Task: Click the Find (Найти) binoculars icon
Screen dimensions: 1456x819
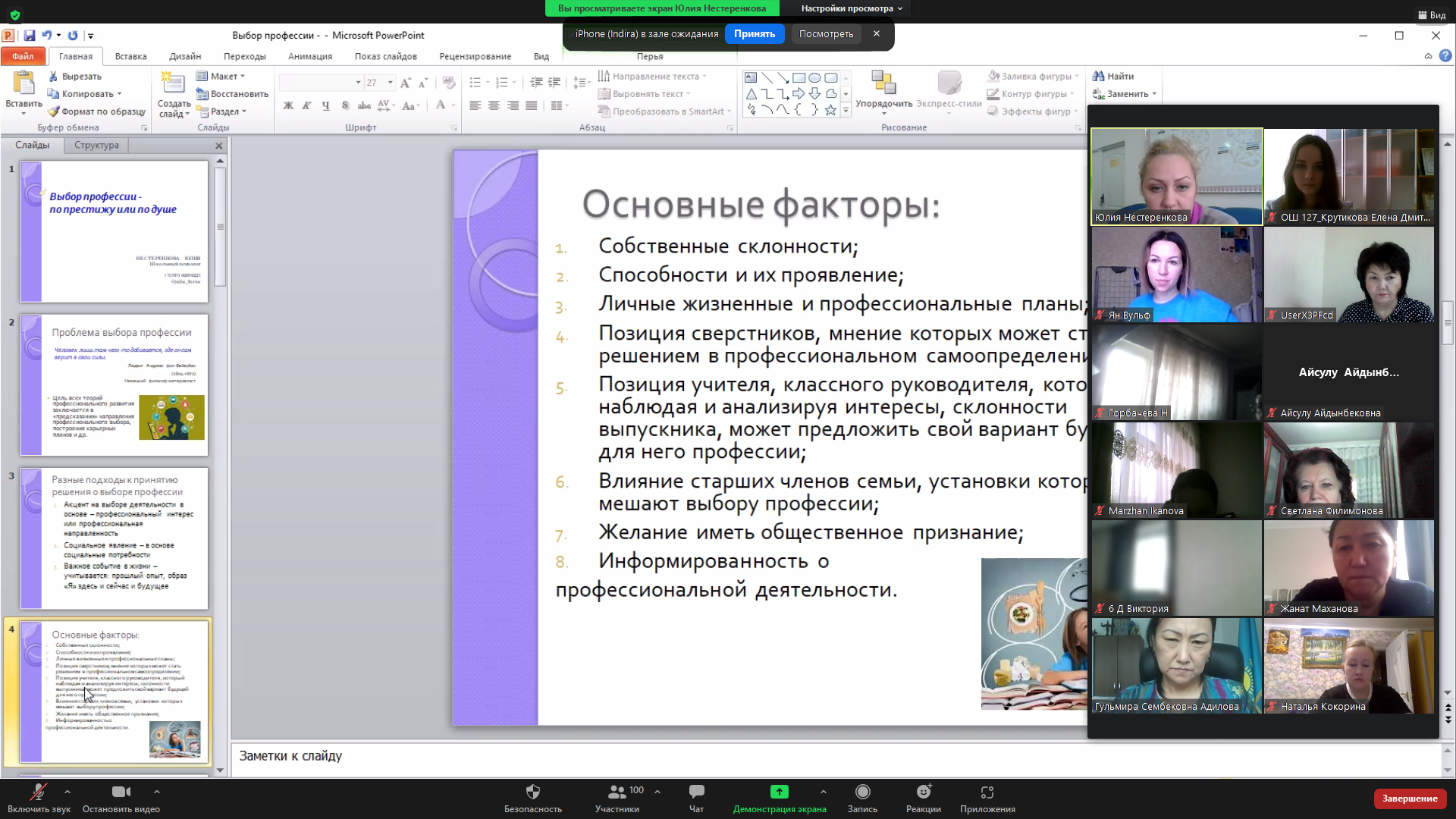Action: pos(1098,76)
